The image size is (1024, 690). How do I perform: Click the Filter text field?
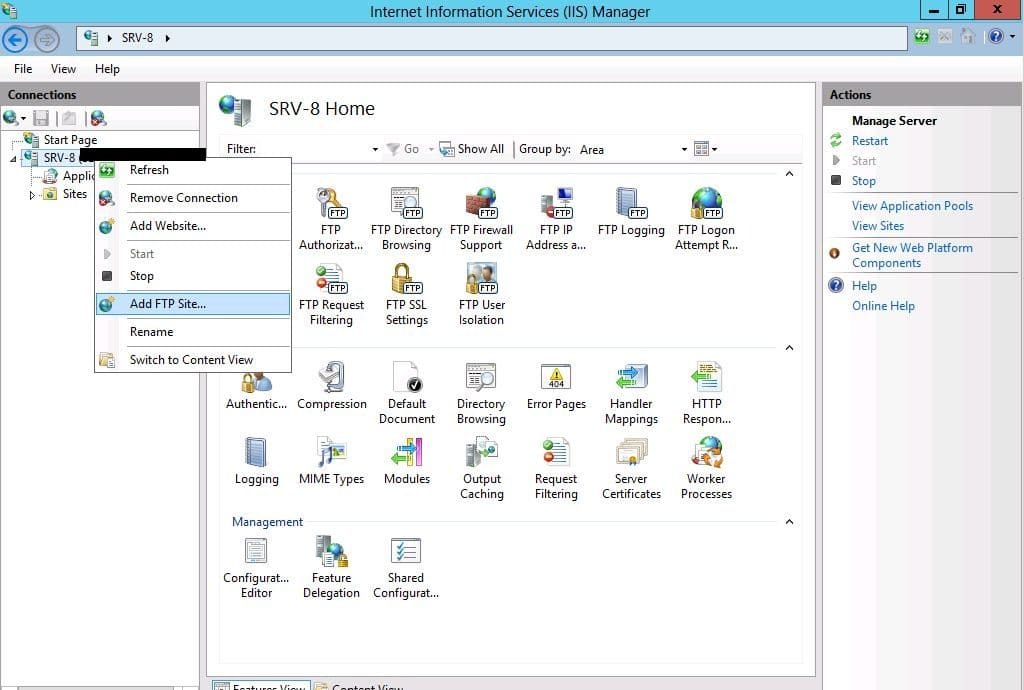coord(313,149)
